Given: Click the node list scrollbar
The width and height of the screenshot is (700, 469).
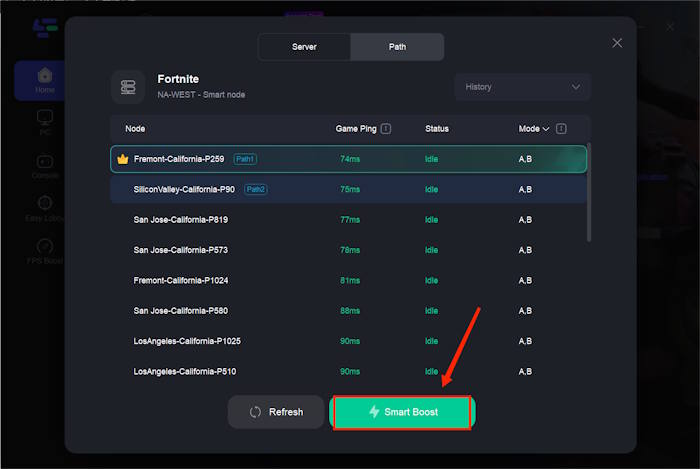Looking at the screenshot, I should coord(589,193).
